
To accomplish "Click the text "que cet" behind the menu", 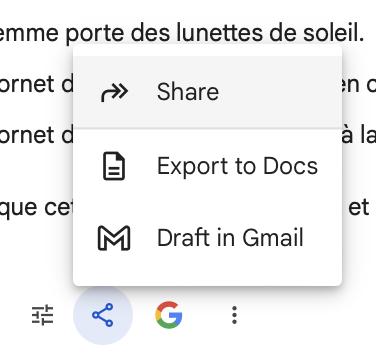I will coord(36,208).
